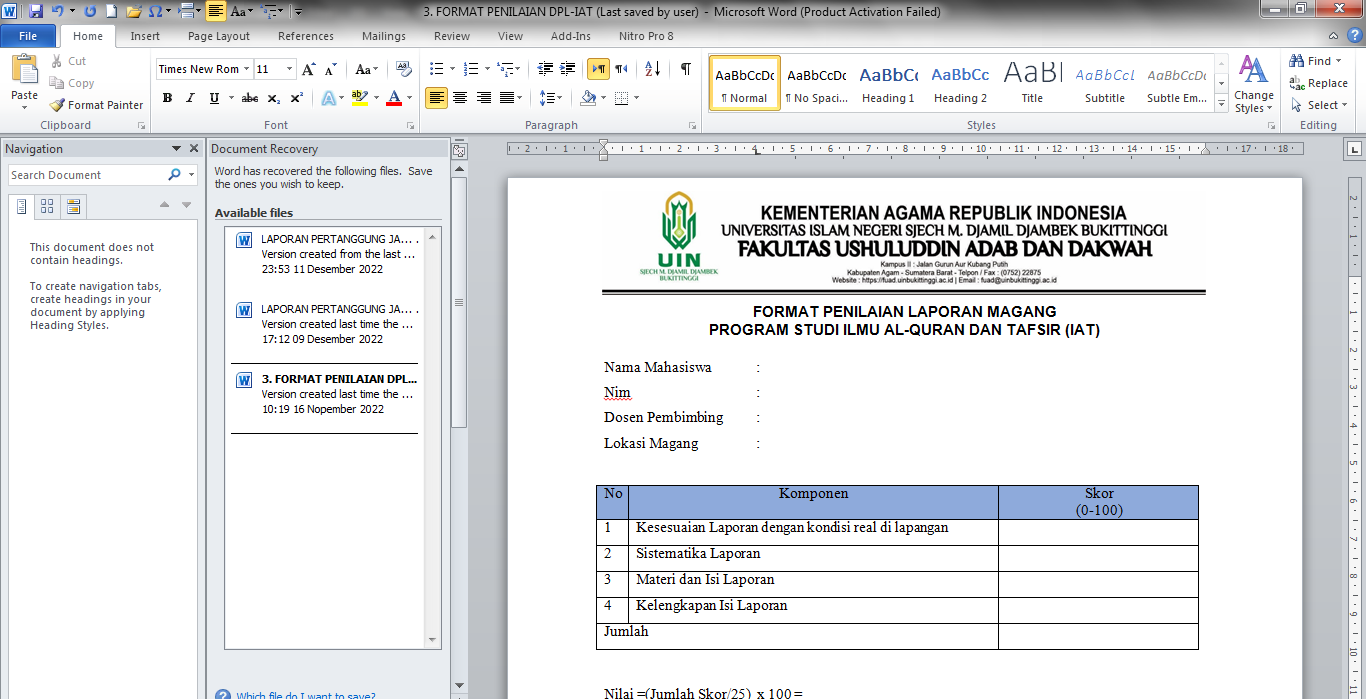Open the font name dropdown
The width and height of the screenshot is (1366, 699).
tap(245, 69)
